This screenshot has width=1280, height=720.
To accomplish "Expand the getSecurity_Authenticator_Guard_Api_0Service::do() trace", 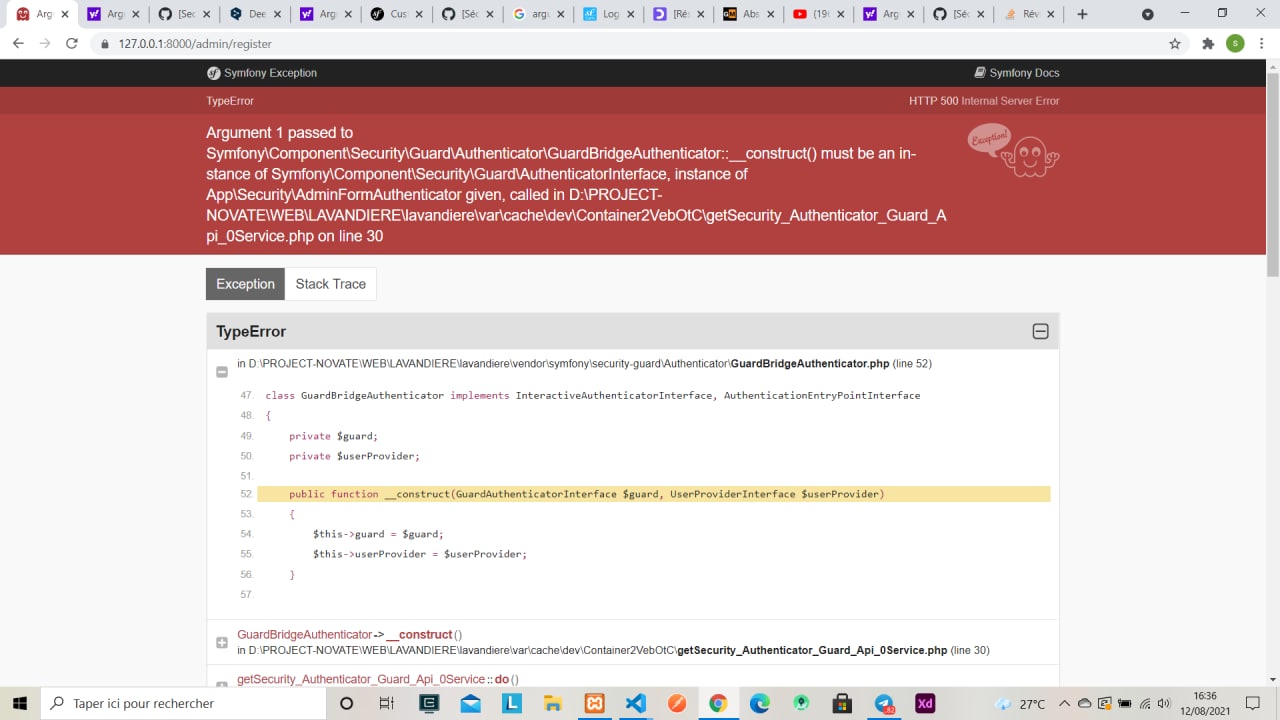I will click(x=222, y=685).
